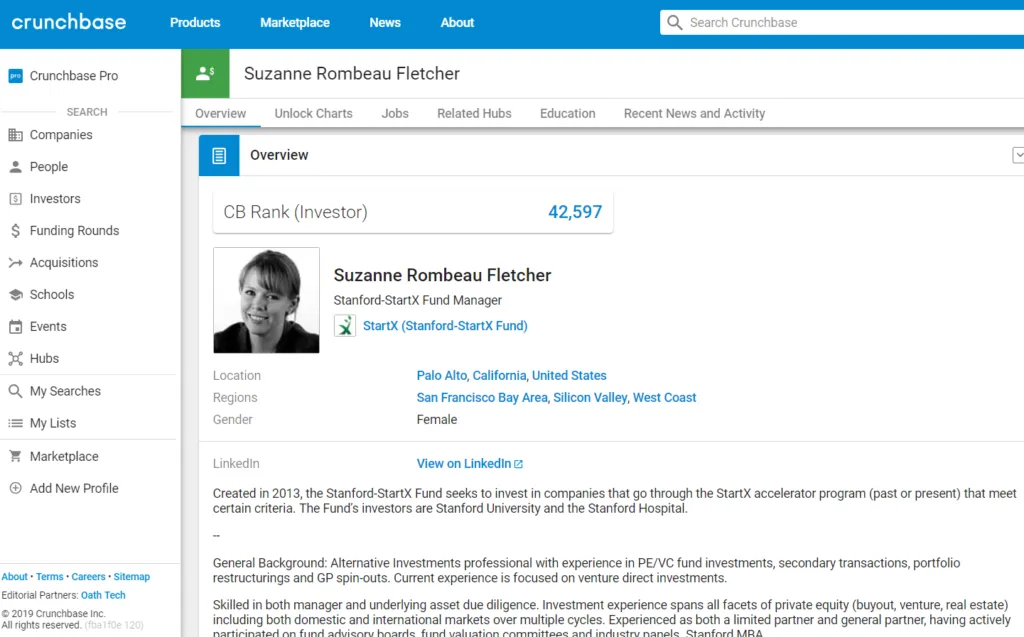1024x637 pixels.
Task: Click View on LinkedIn link
Action: pyautogui.click(x=464, y=464)
